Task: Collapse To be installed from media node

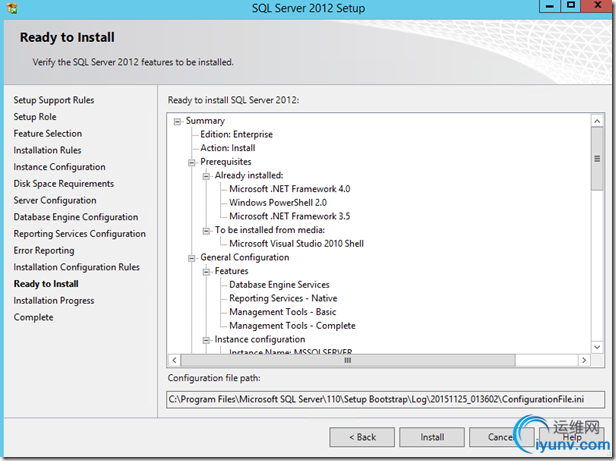Action: pos(206,231)
